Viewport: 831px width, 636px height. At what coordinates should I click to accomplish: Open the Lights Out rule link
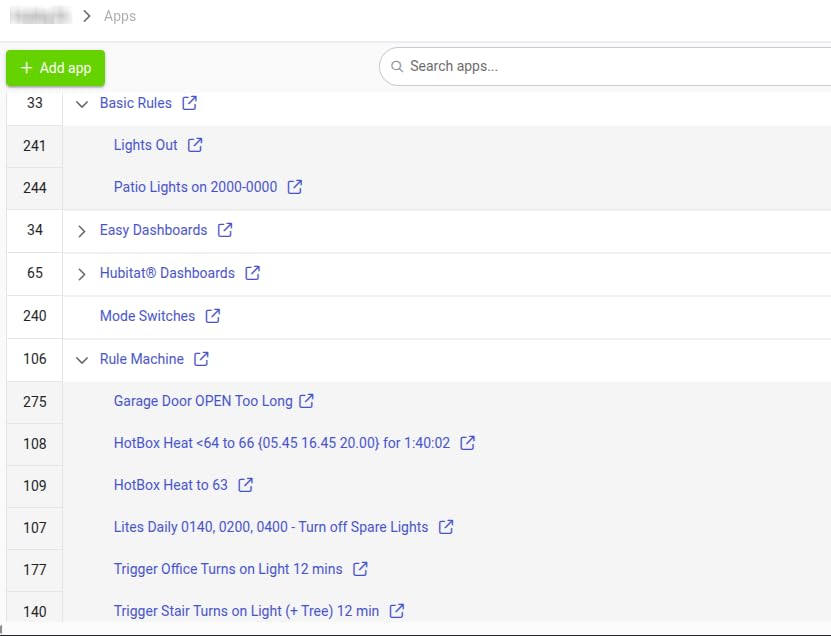point(145,145)
